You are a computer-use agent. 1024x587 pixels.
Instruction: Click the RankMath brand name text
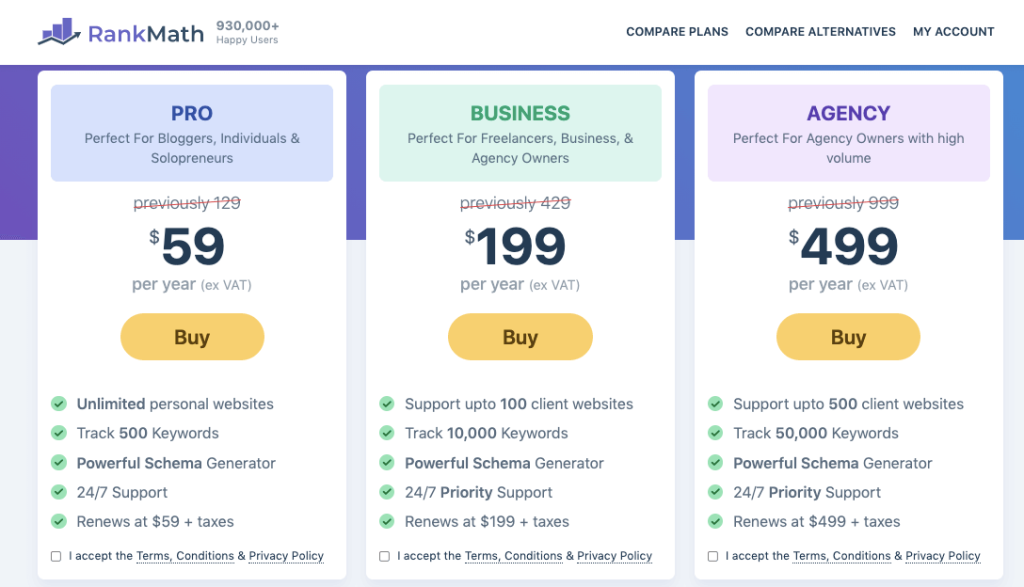click(x=146, y=33)
